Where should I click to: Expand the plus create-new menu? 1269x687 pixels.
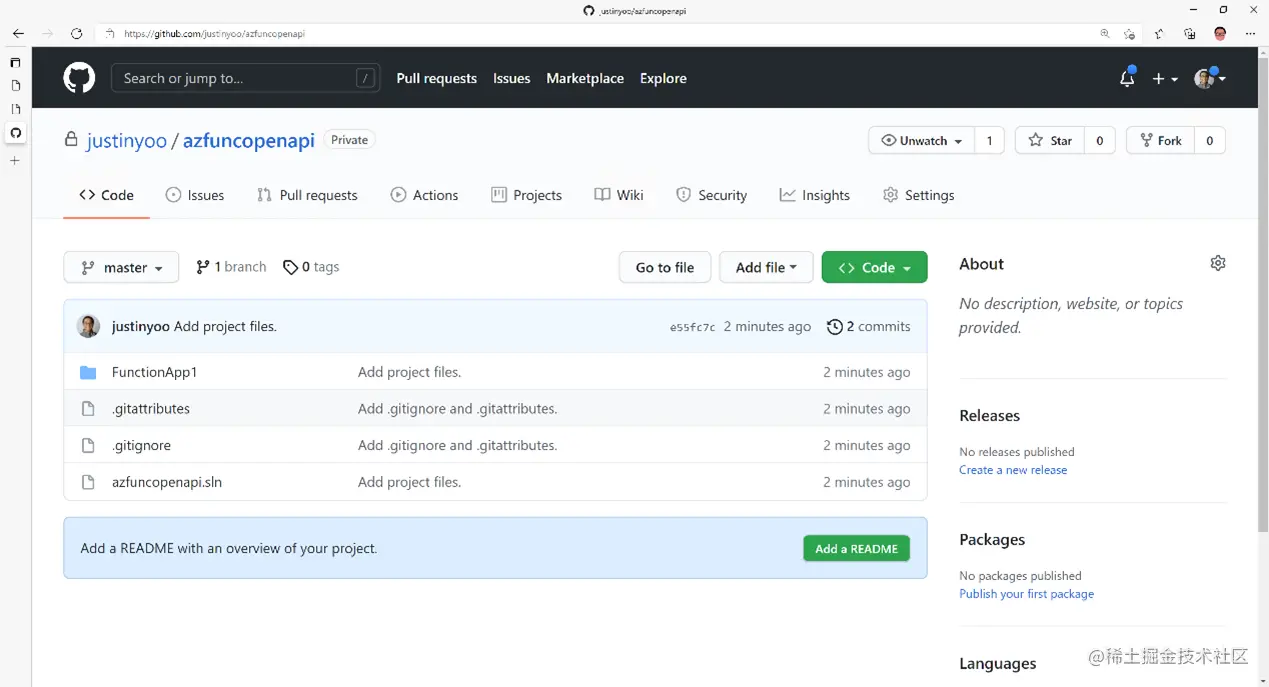[x=1165, y=78]
